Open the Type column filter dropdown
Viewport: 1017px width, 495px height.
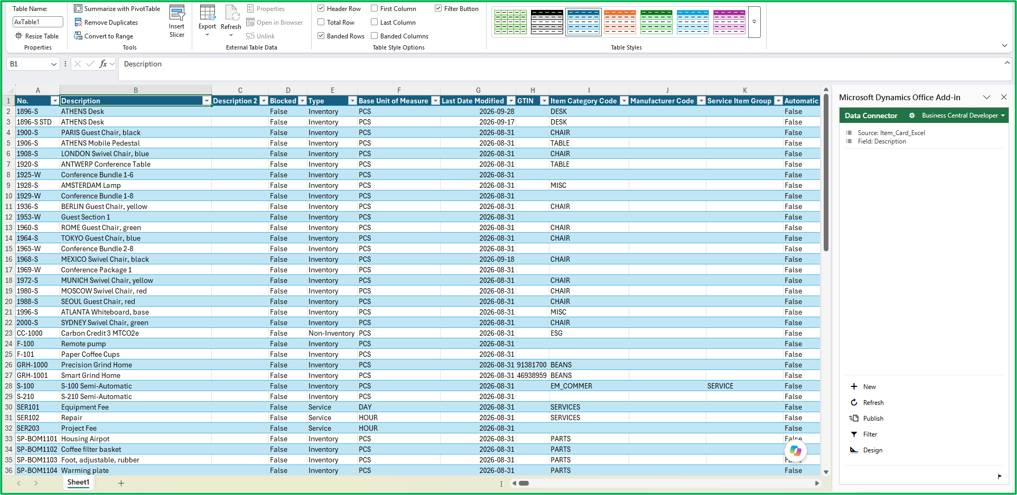[x=352, y=101]
